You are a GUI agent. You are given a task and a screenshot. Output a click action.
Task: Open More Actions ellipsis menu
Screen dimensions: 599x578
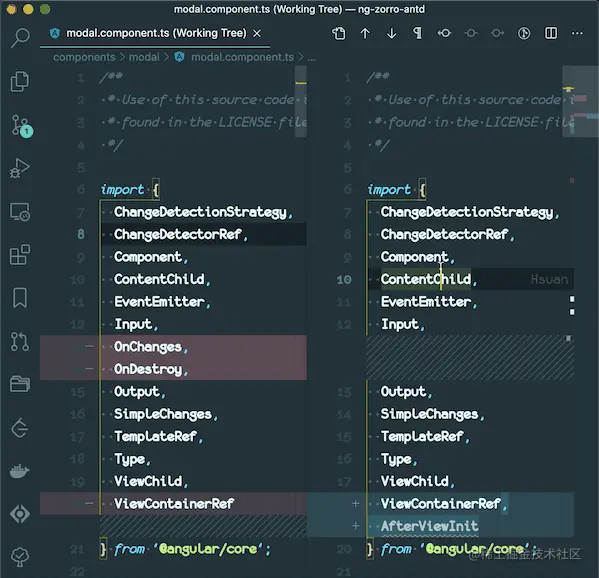[577, 33]
